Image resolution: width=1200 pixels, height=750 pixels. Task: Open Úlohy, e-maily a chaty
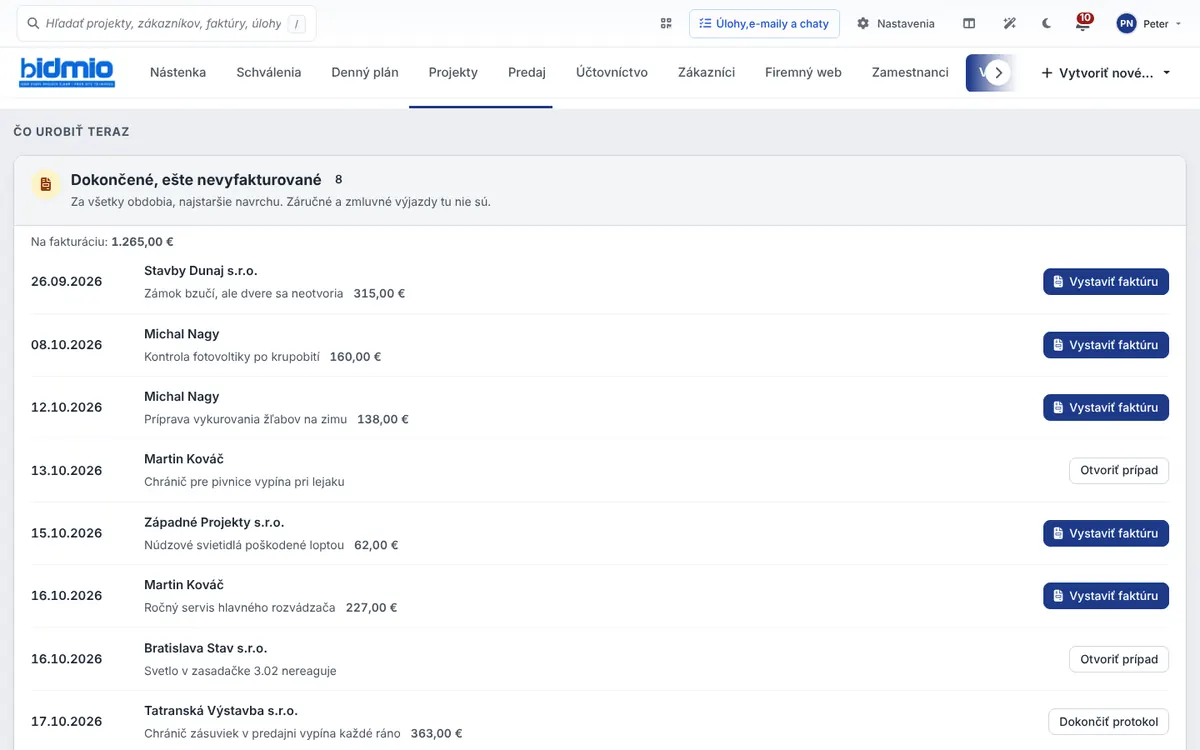(764, 23)
